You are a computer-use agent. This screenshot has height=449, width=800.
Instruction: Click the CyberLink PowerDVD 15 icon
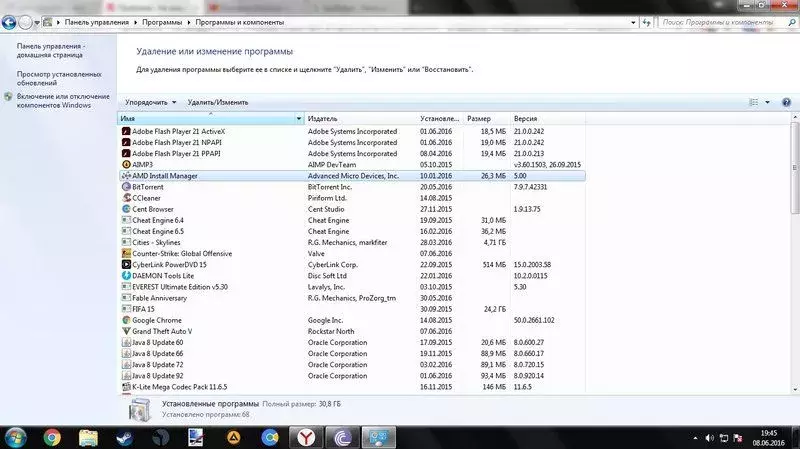tap(126, 265)
